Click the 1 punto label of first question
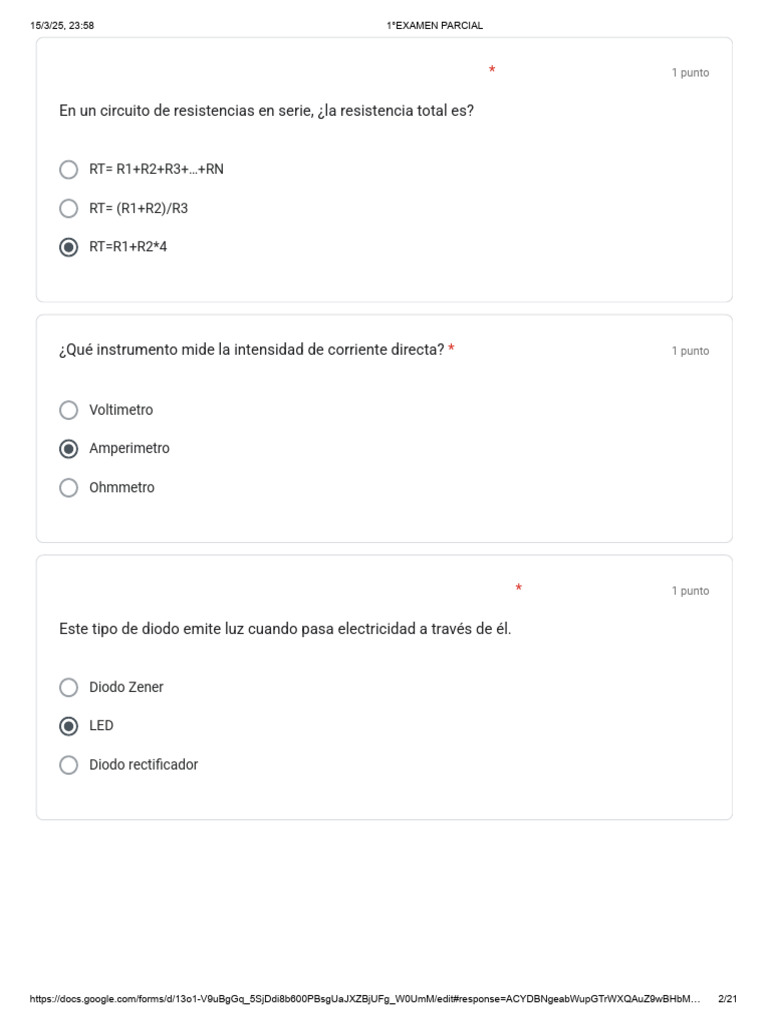The width and height of the screenshot is (768, 1024). [690, 73]
